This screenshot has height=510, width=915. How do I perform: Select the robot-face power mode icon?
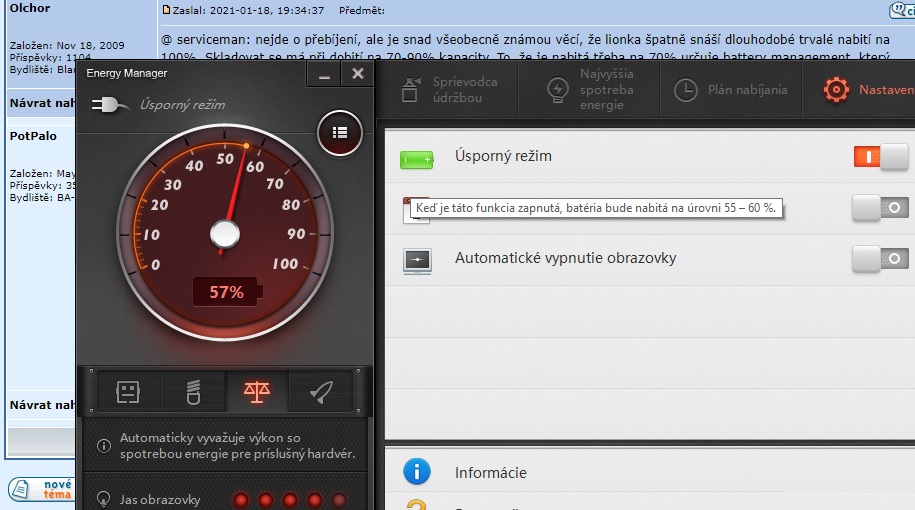coord(128,391)
